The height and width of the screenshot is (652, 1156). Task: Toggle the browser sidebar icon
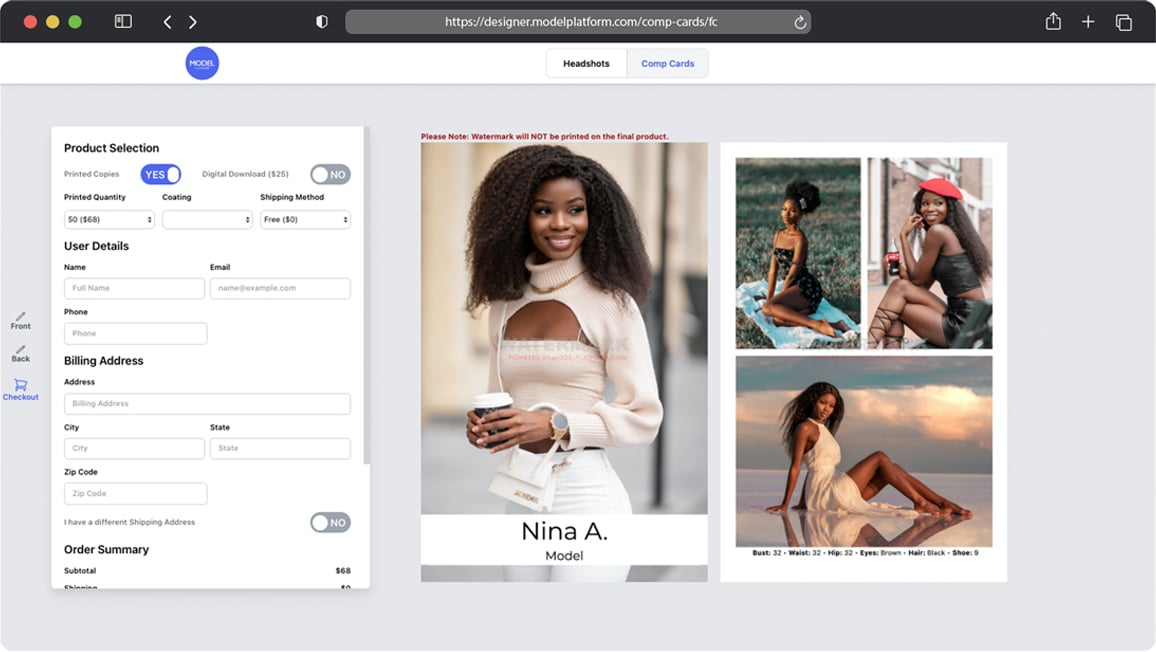123,21
